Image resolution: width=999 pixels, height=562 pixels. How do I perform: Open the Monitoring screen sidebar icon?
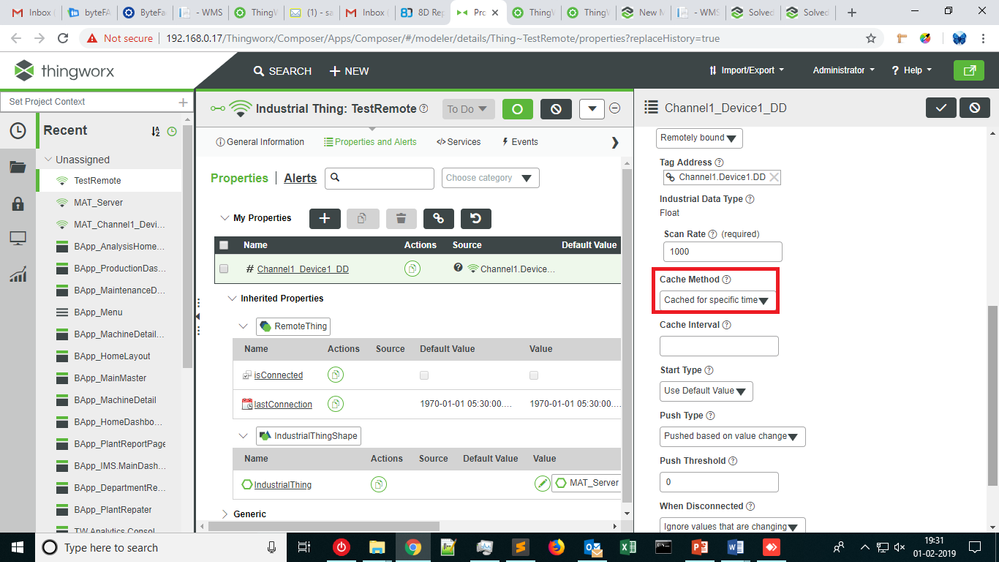coord(18,239)
